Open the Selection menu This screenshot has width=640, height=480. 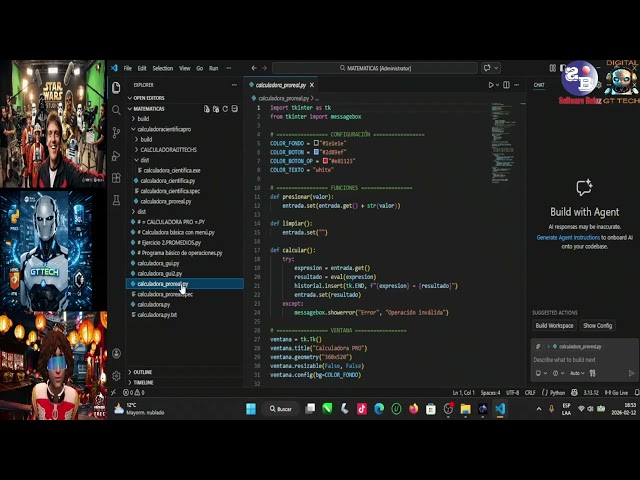coord(163,68)
